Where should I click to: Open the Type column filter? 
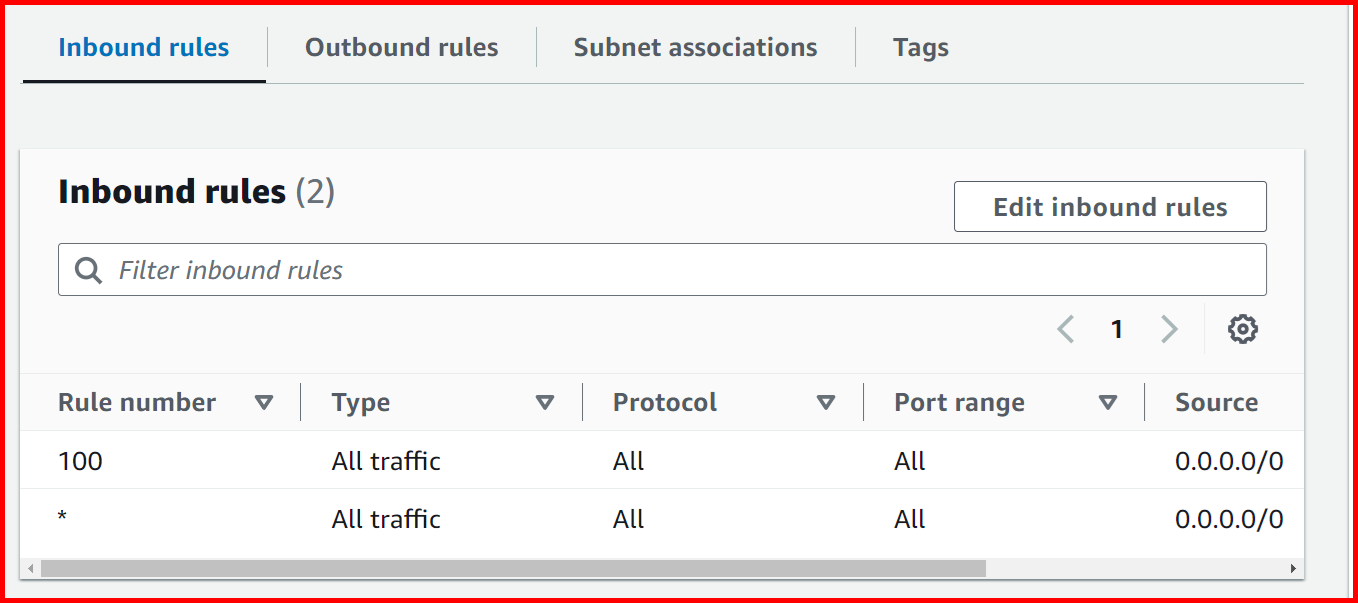[546, 402]
